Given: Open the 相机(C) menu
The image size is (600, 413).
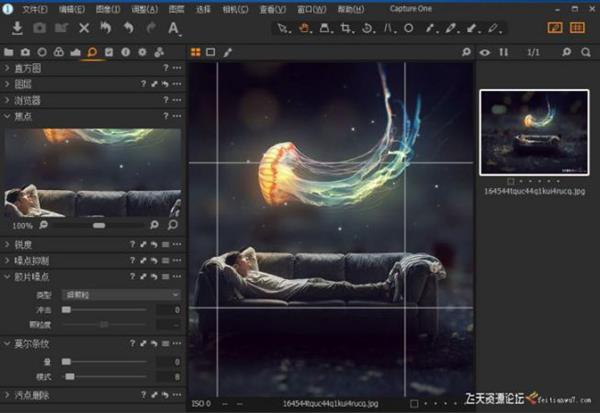Looking at the screenshot, I should pos(236,8).
